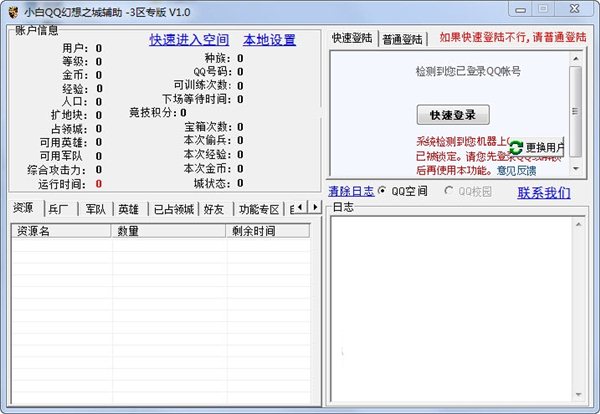Screen dimensions: 600x414
Task: Select the 军队 tab
Action: tap(96, 209)
